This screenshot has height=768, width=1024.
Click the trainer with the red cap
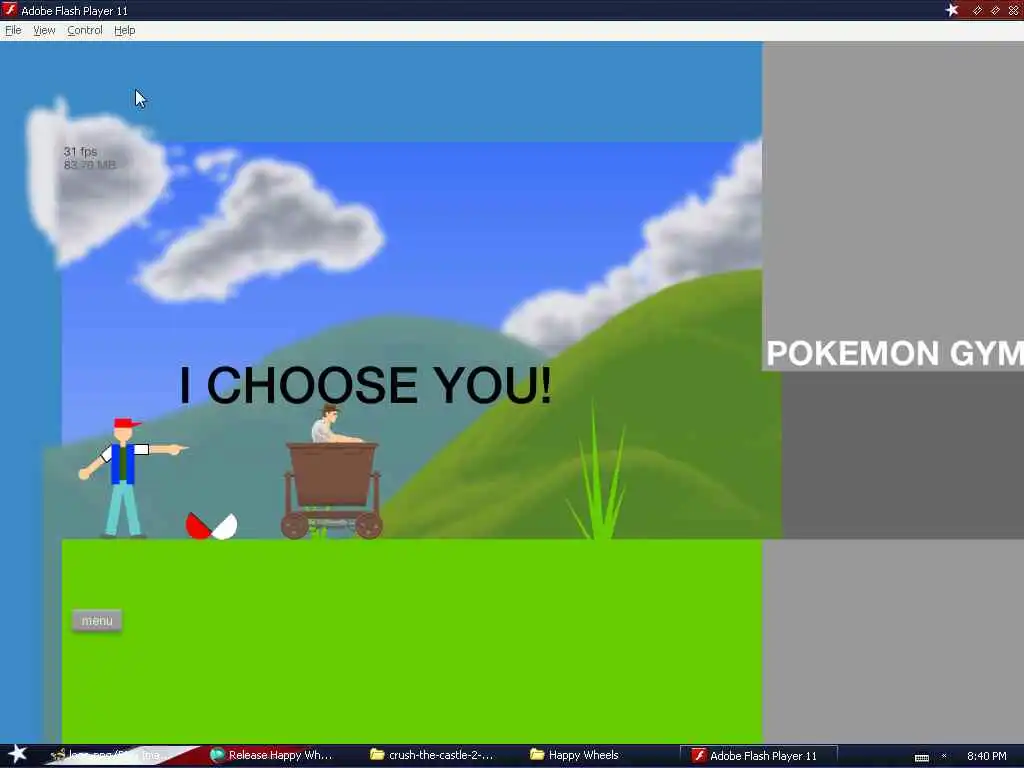point(124,477)
